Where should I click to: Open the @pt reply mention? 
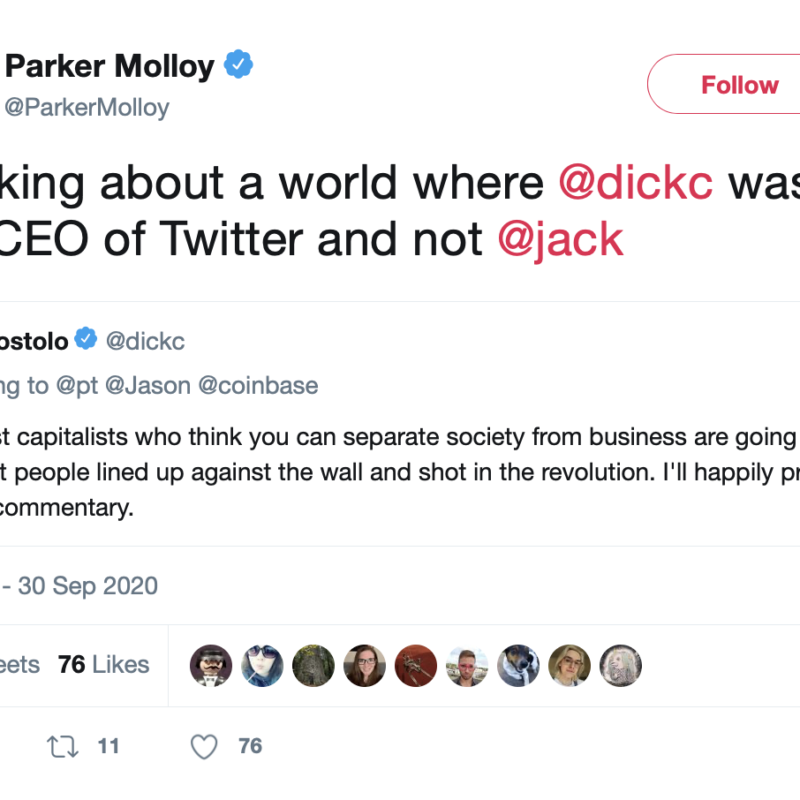(x=76, y=386)
